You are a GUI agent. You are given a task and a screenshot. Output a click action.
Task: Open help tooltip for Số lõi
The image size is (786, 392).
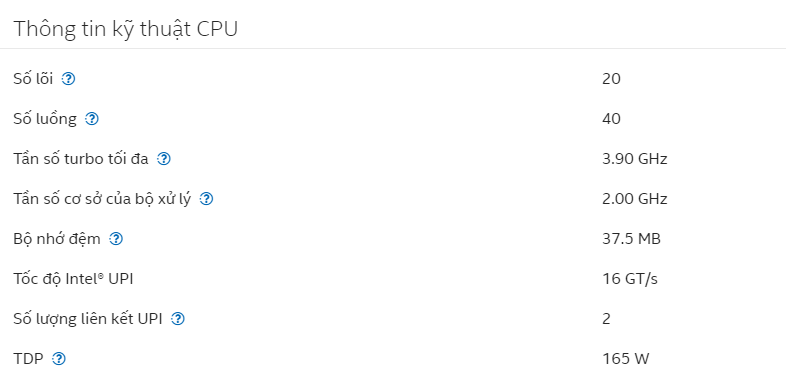[68, 79]
